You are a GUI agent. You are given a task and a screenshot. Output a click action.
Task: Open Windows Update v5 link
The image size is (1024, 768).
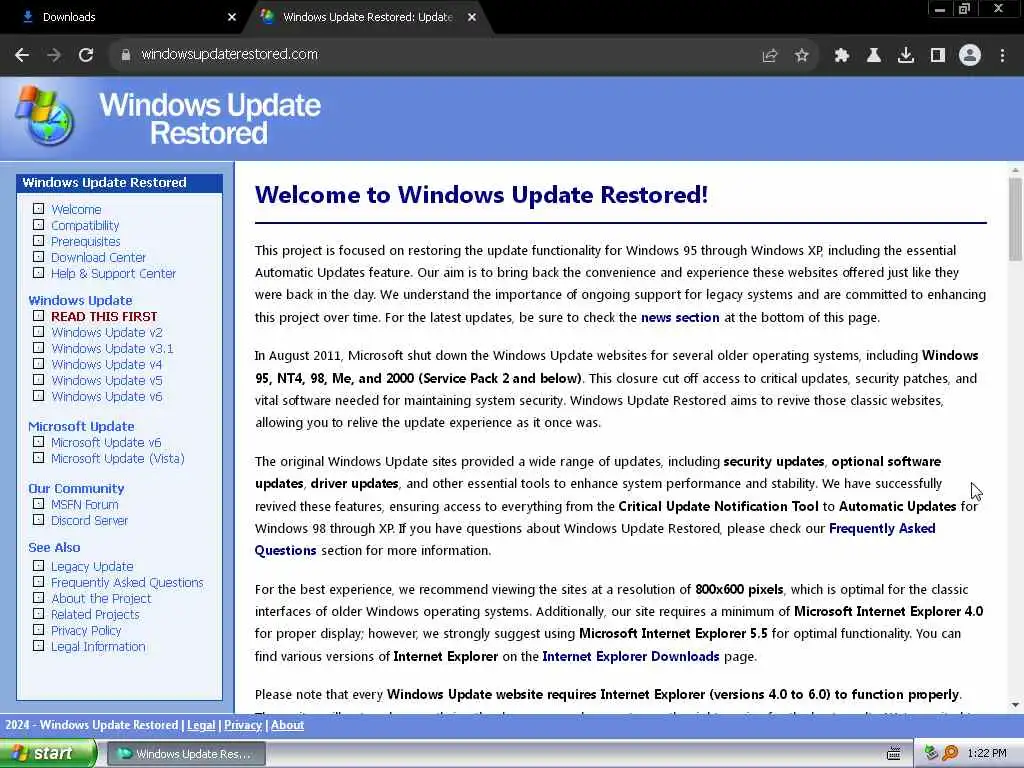click(x=107, y=380)
